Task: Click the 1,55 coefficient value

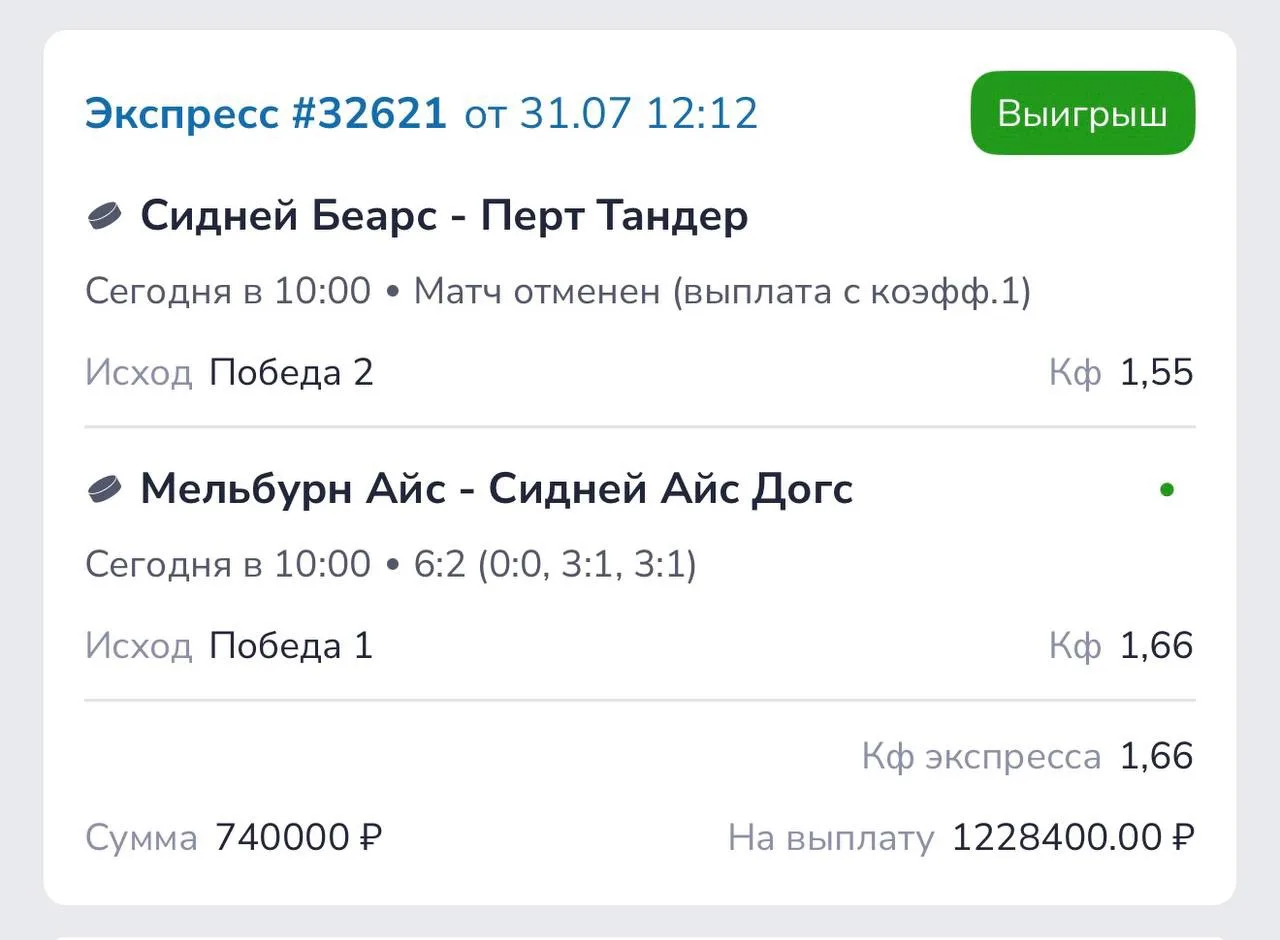Action: [x=1157, y=373]
